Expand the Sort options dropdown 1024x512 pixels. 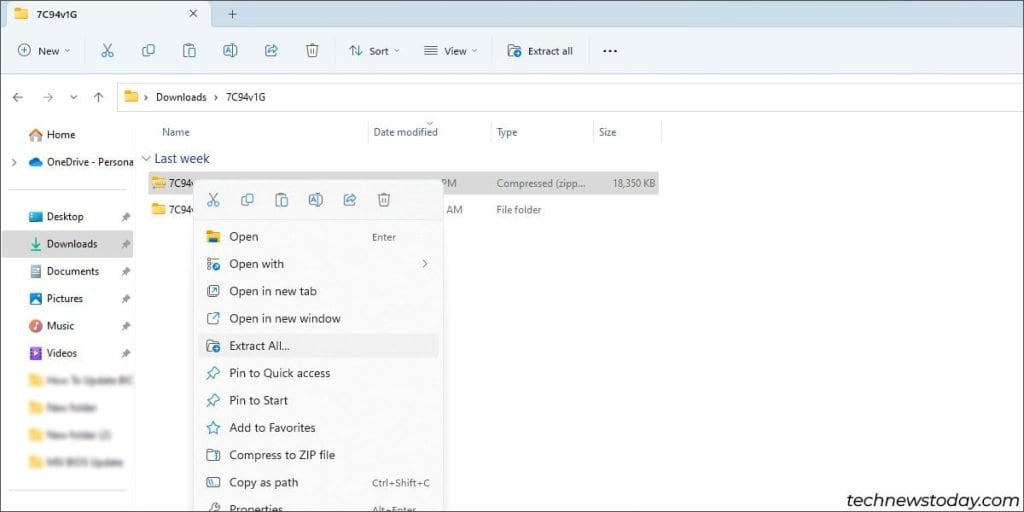[x=374, y=51]
